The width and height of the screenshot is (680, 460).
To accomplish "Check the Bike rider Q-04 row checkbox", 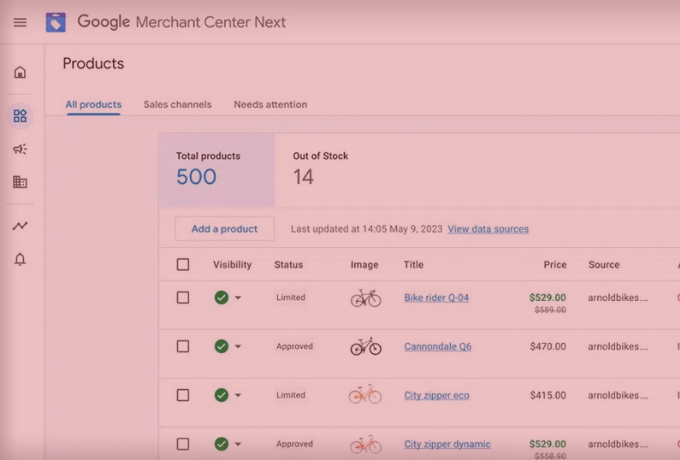I will click(183, 297).
